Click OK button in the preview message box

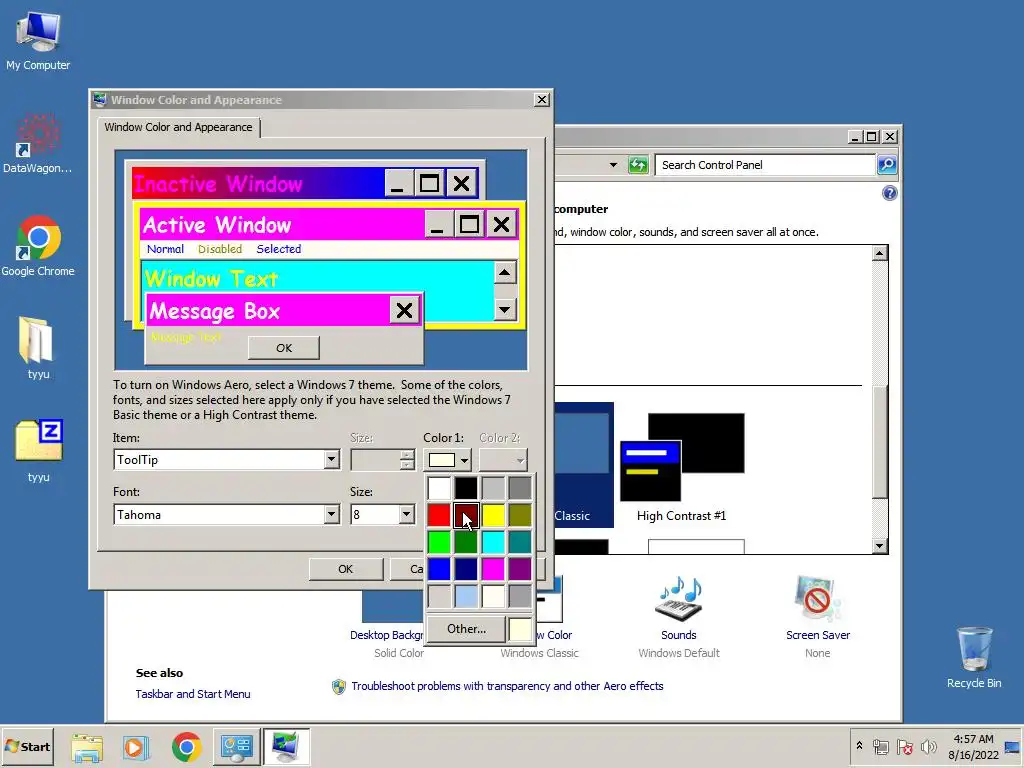click(x=283, y=347)
